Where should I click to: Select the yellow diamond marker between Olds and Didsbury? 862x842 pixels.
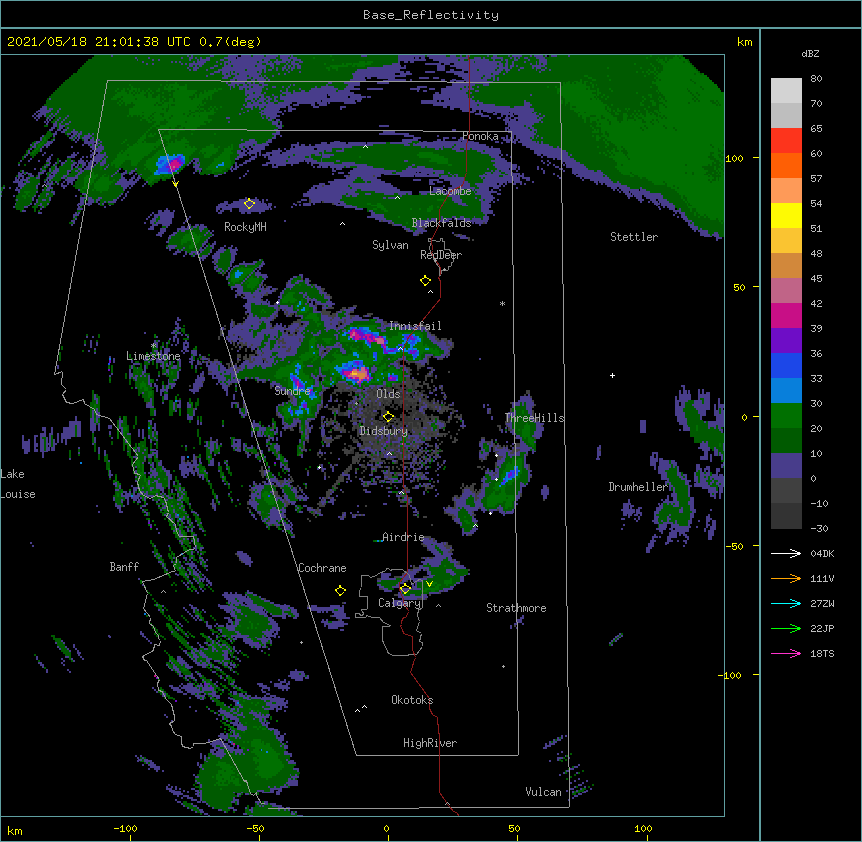388,416
